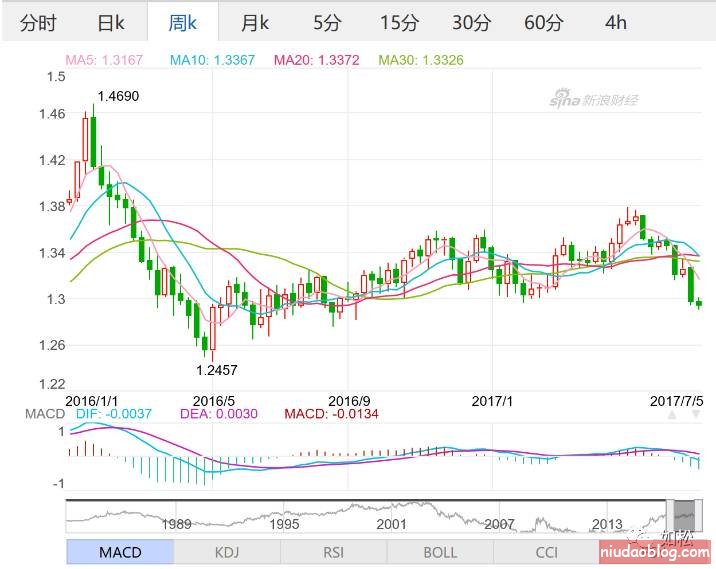Viewport: 716px width, 569px height.
Task: Click the up arrow beside the MACD panel
Action: (672, 415)
